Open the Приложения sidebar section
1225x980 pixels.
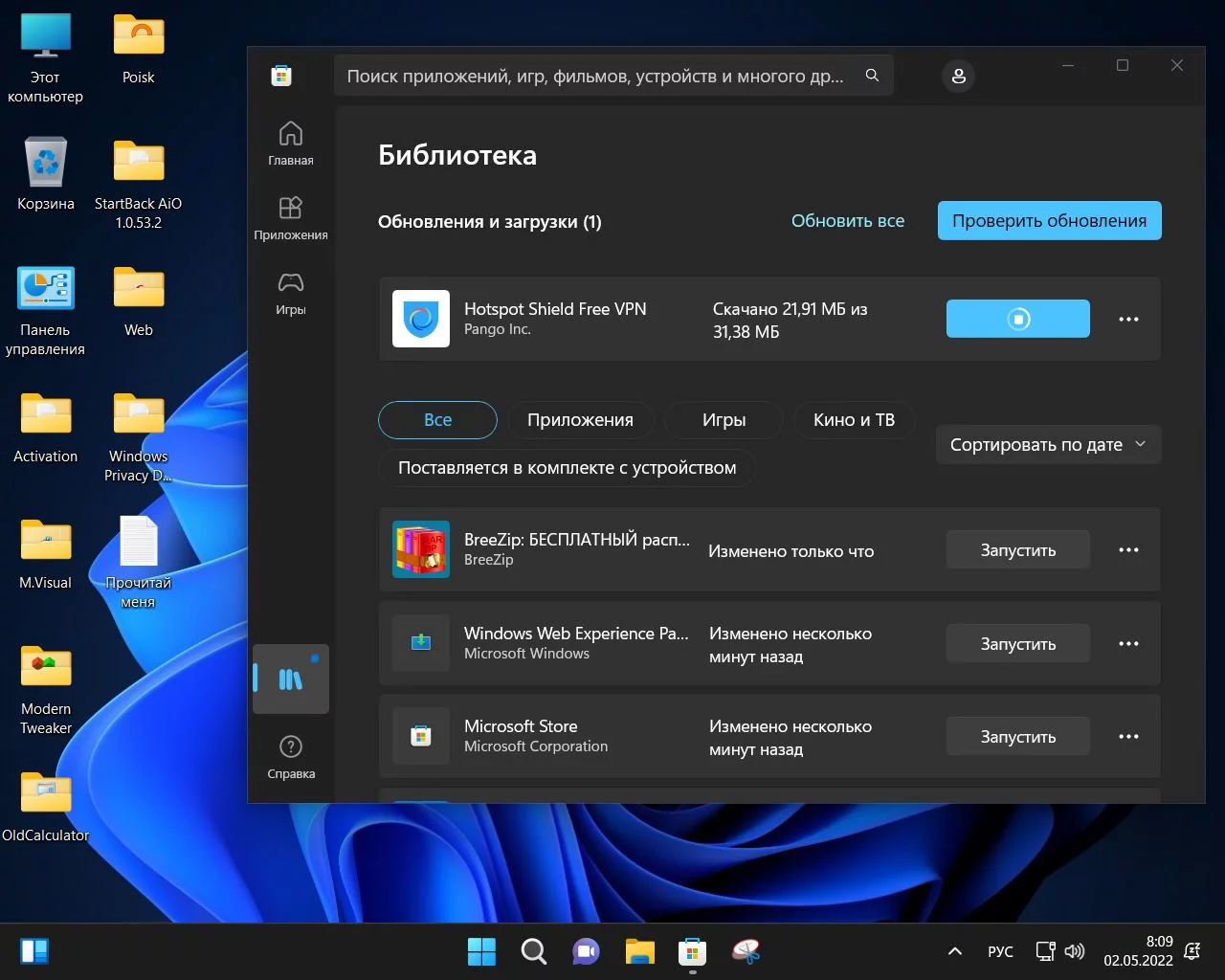(290, 218)
